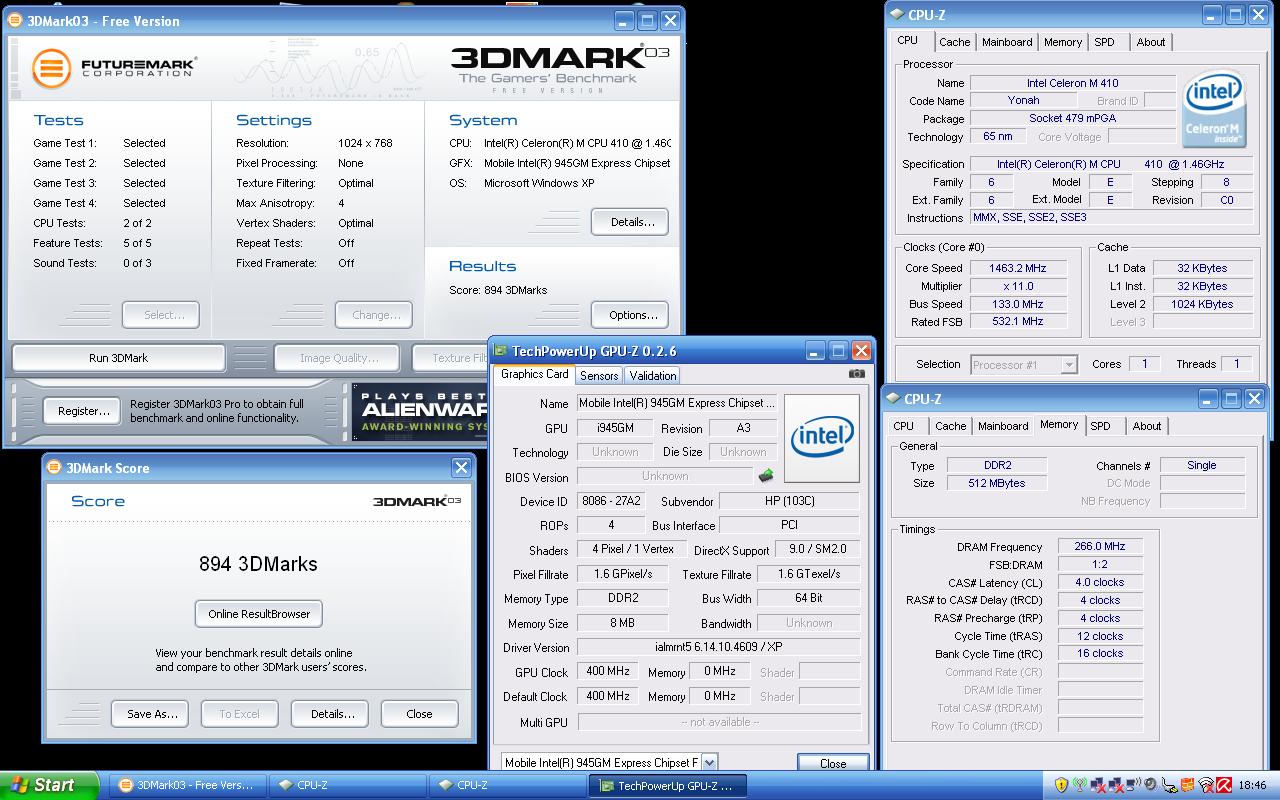Switch to TechPowerUp GPU-Z taskbar item
Viewport: 1280px width, 800px height.
668,785
